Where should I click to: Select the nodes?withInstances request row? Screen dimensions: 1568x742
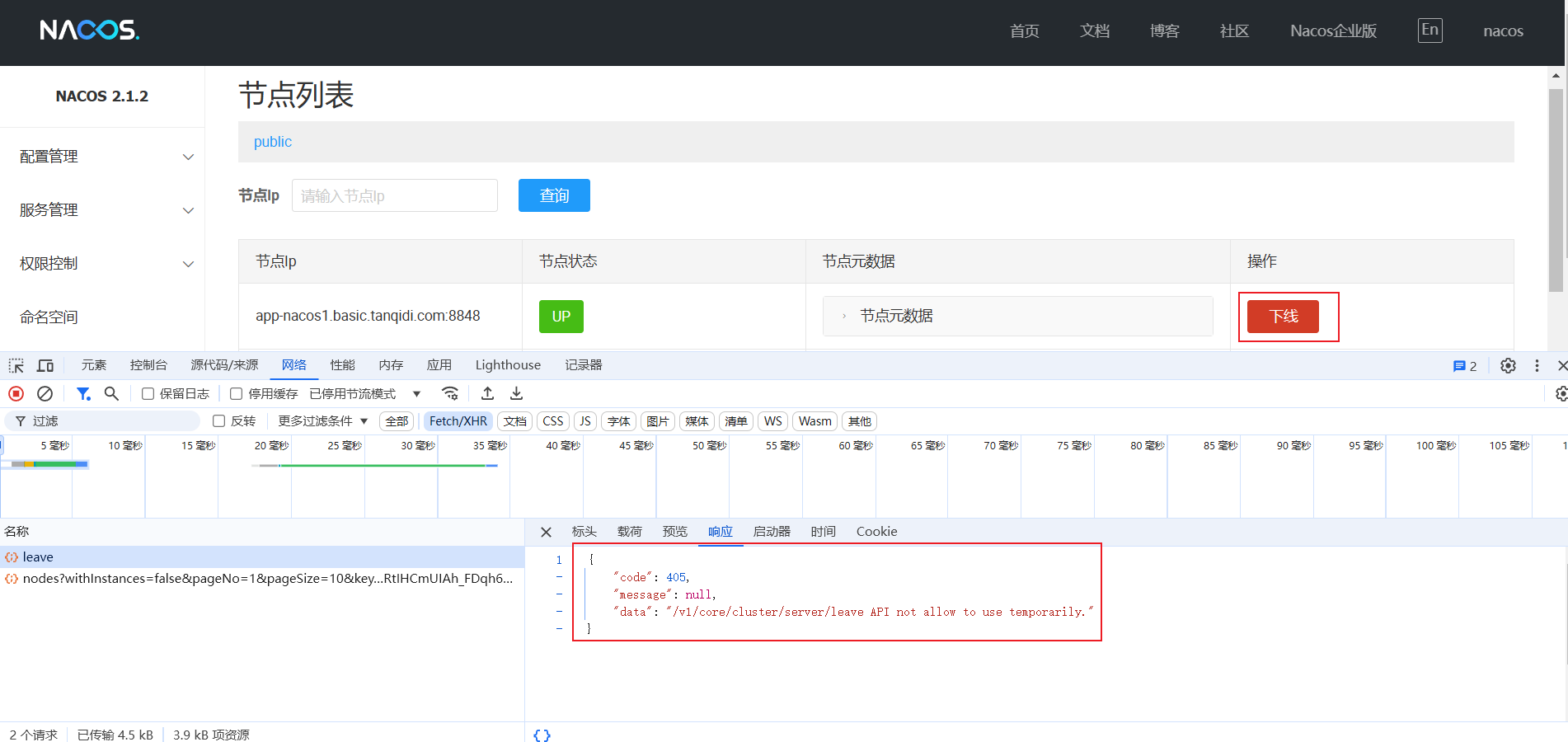(262, 579)
